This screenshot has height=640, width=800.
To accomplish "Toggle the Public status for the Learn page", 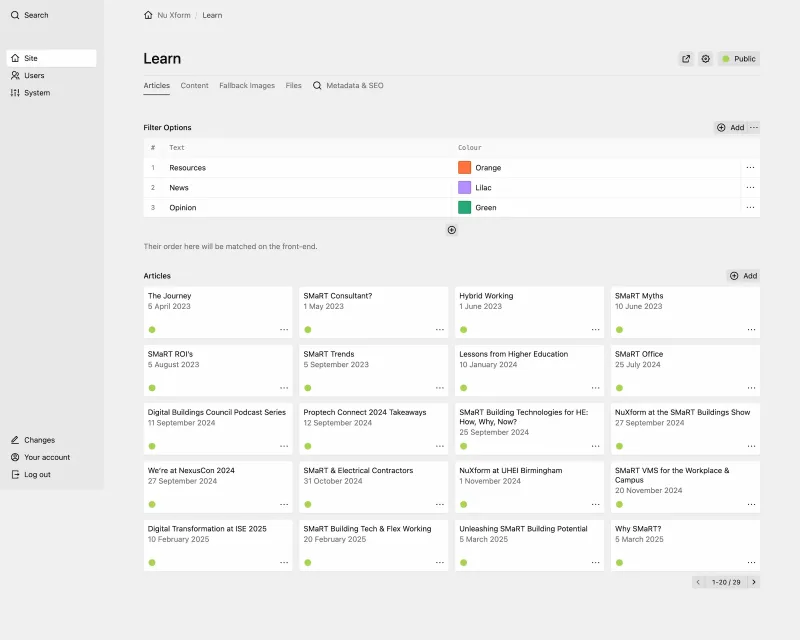I will tap(739, 59).
